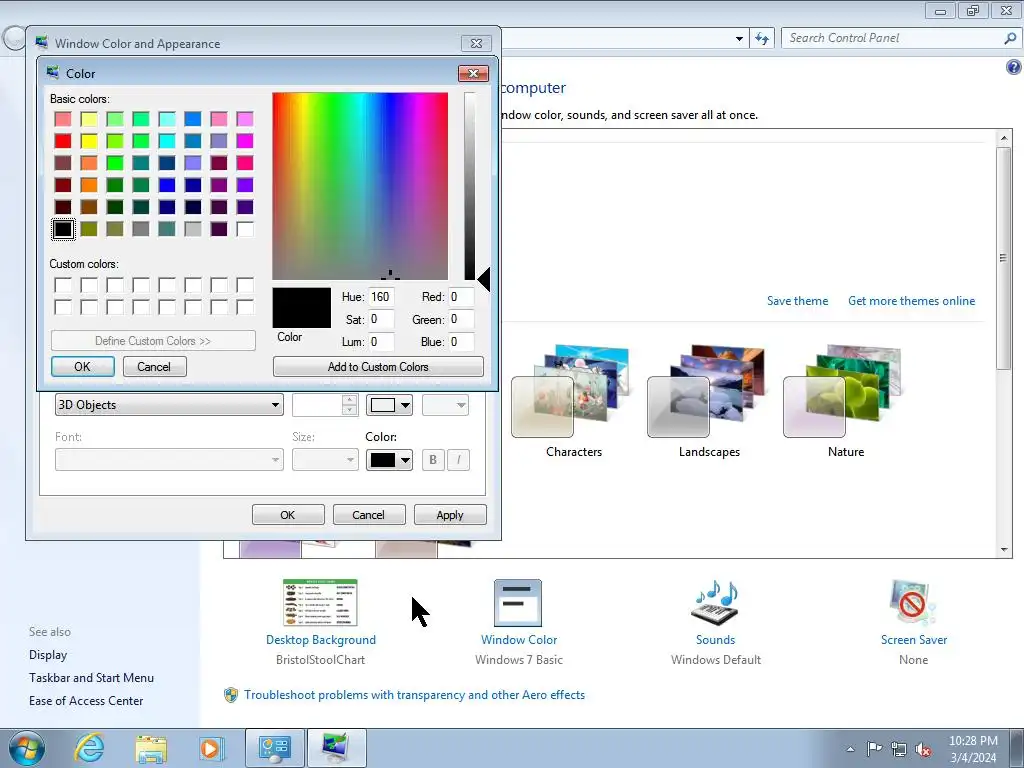The image size is (1024, 768).
Task: Open Windows Explorer from the taskbar
Action: coord(151,748)
